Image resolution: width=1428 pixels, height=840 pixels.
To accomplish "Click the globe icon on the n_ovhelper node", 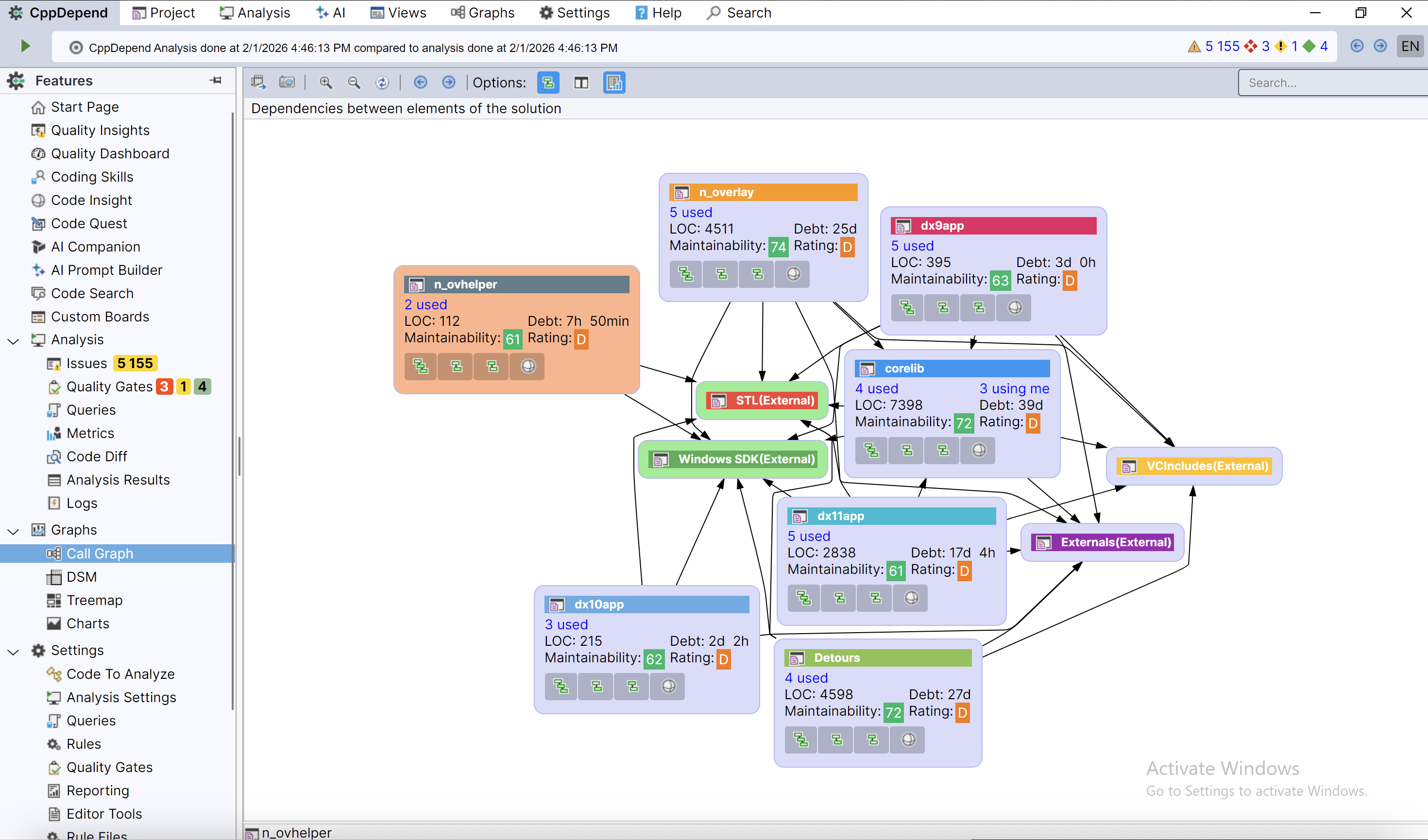I will click(527, 367).
